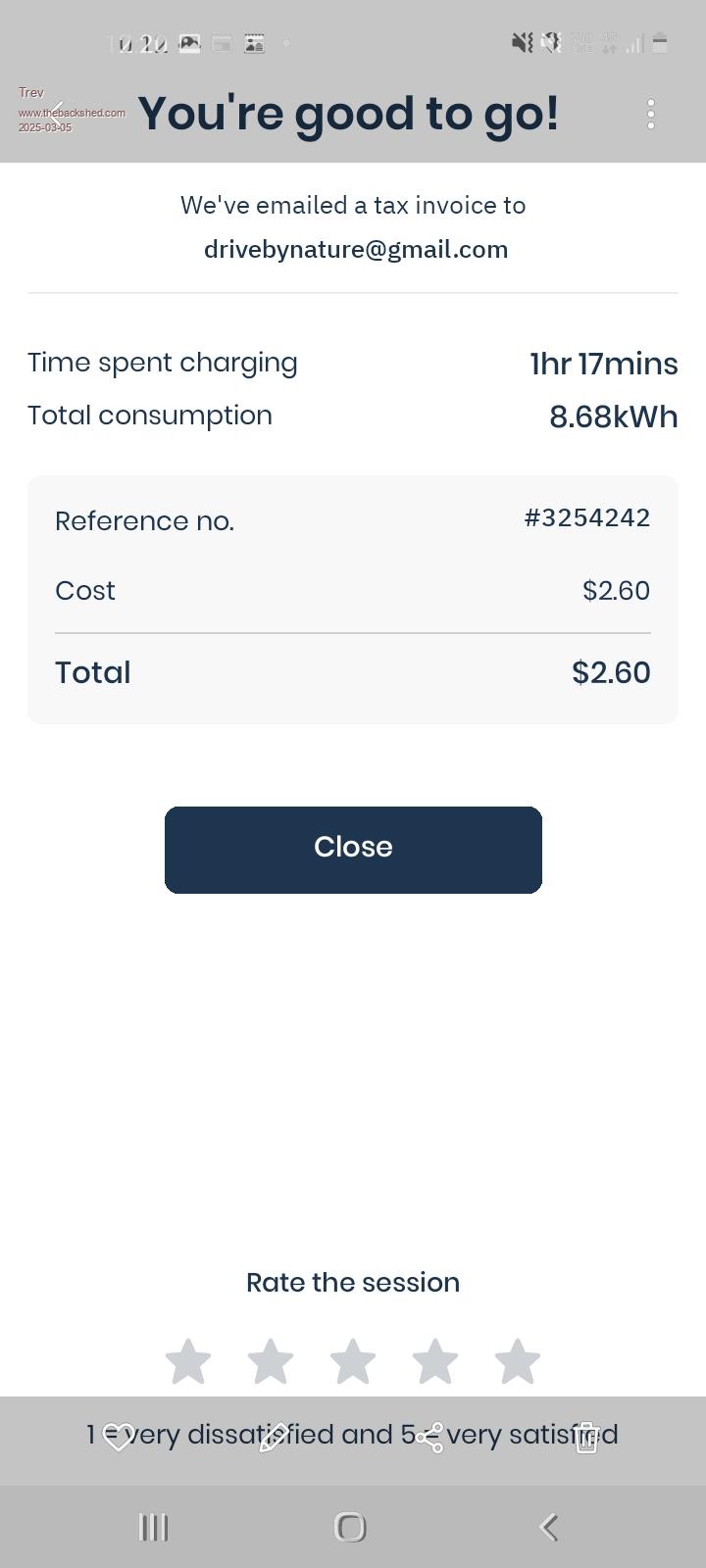Rate the session two stars
The height and width of the screenshot is (1568, 706).
click(271, 1361)
